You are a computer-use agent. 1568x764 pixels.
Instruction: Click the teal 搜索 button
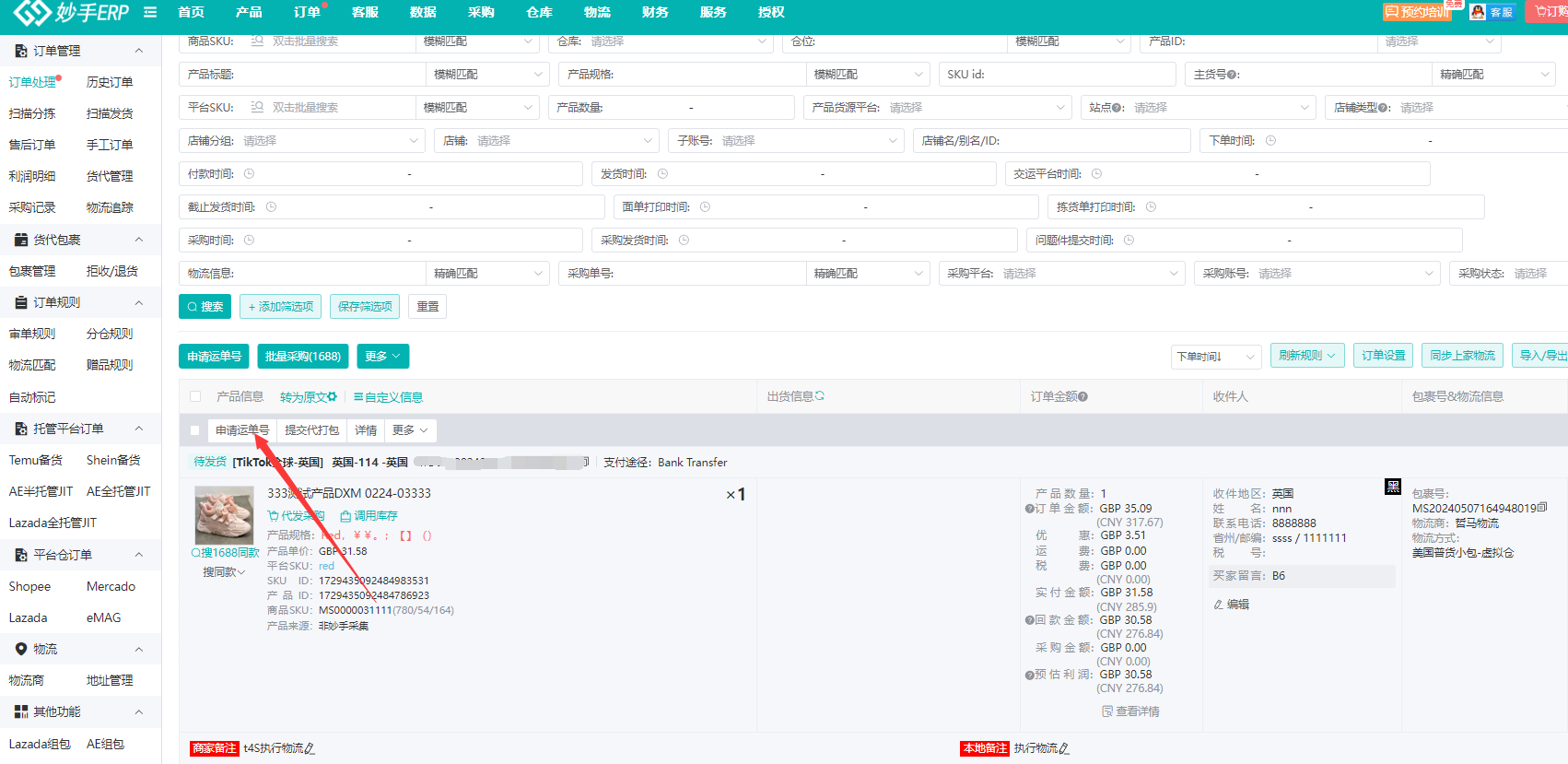coord(205,307)
